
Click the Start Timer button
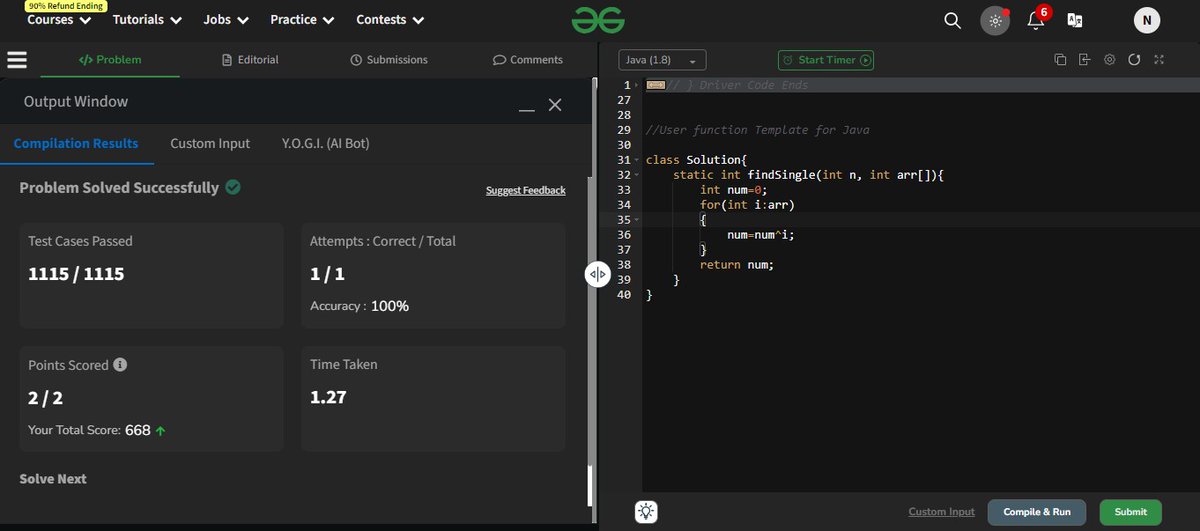click(826, 60)
